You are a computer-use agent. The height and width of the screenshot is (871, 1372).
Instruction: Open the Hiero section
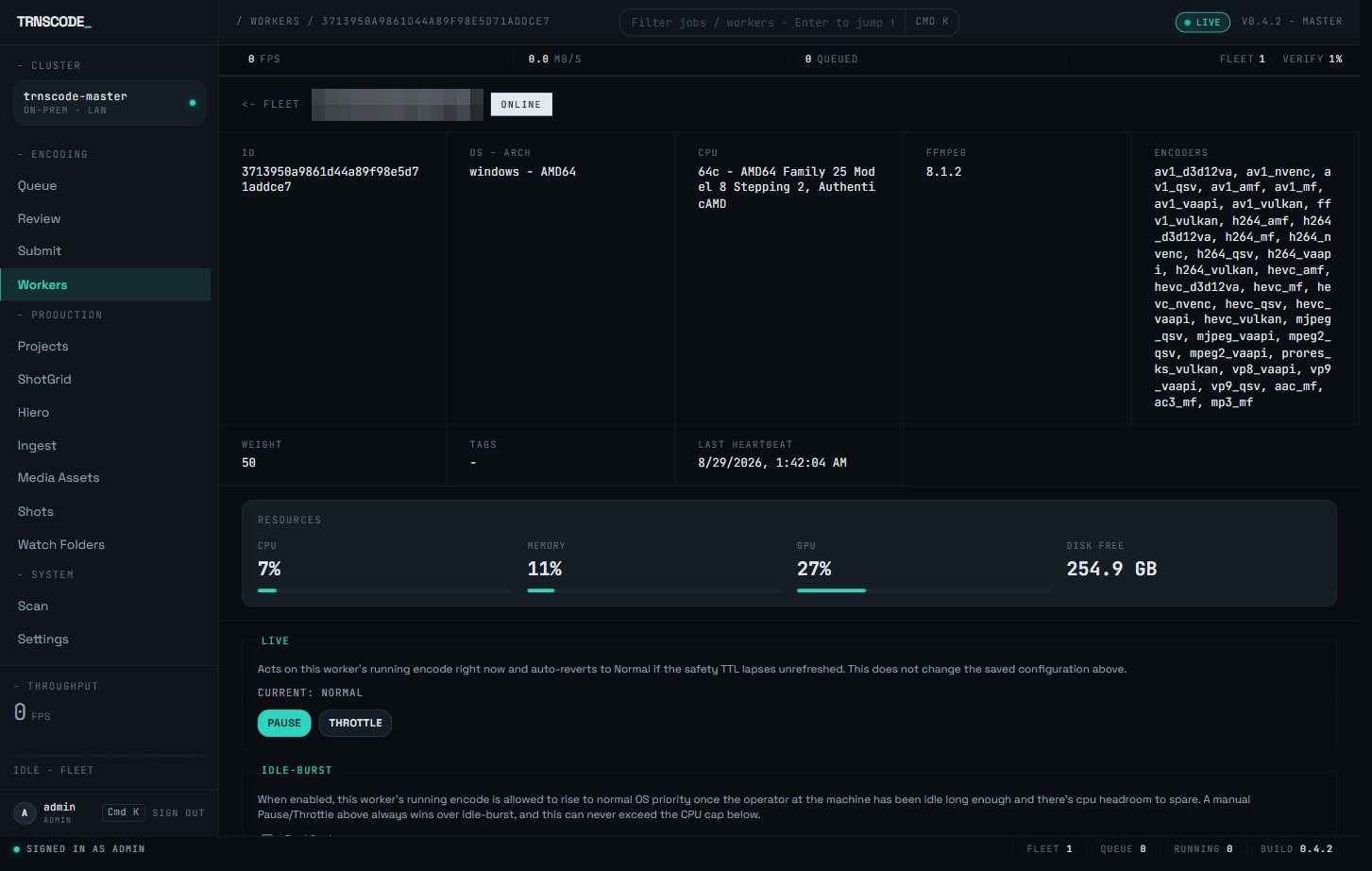click(105, 413)
